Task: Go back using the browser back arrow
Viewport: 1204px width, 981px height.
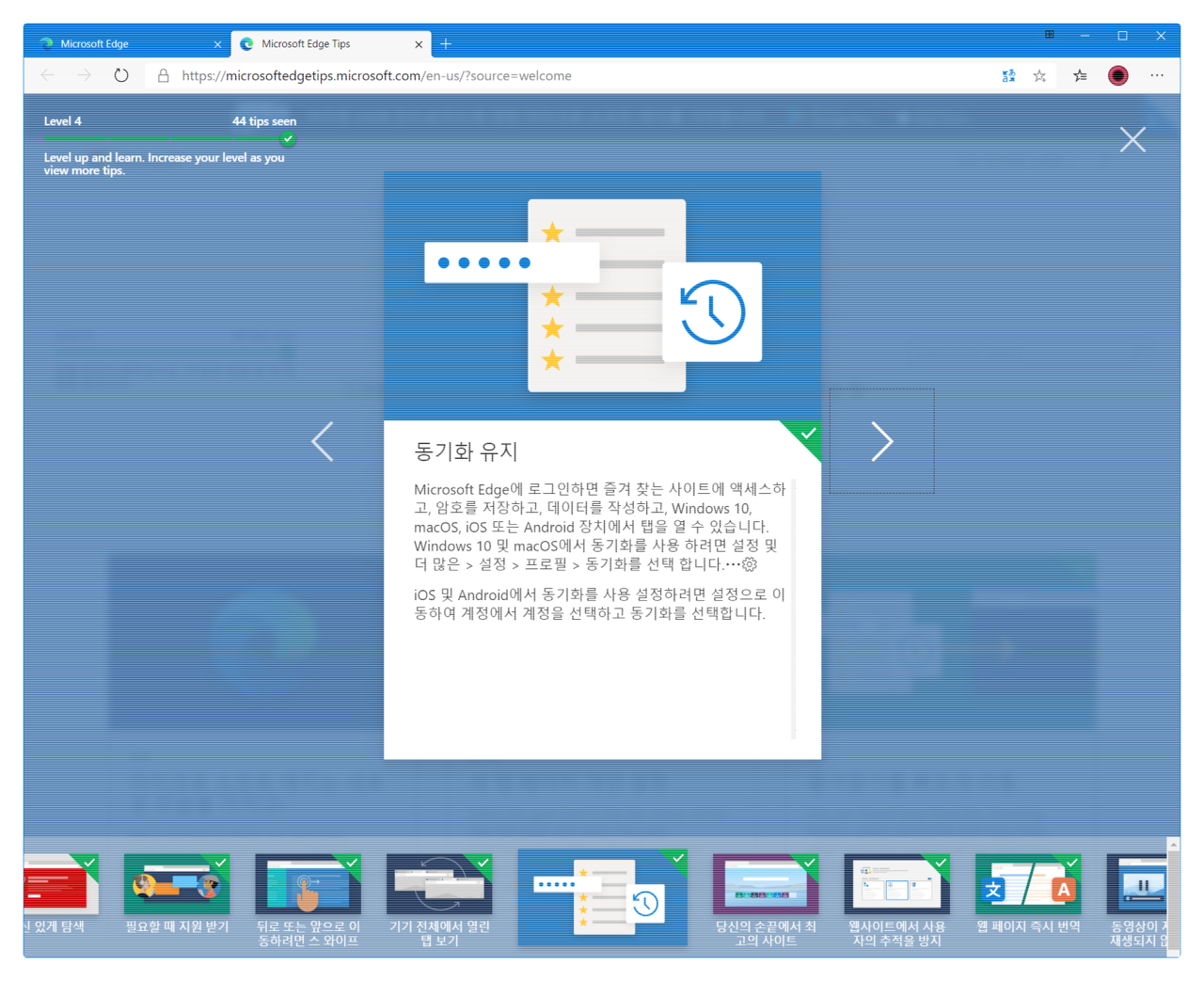Action: click(x=47, y=75)
